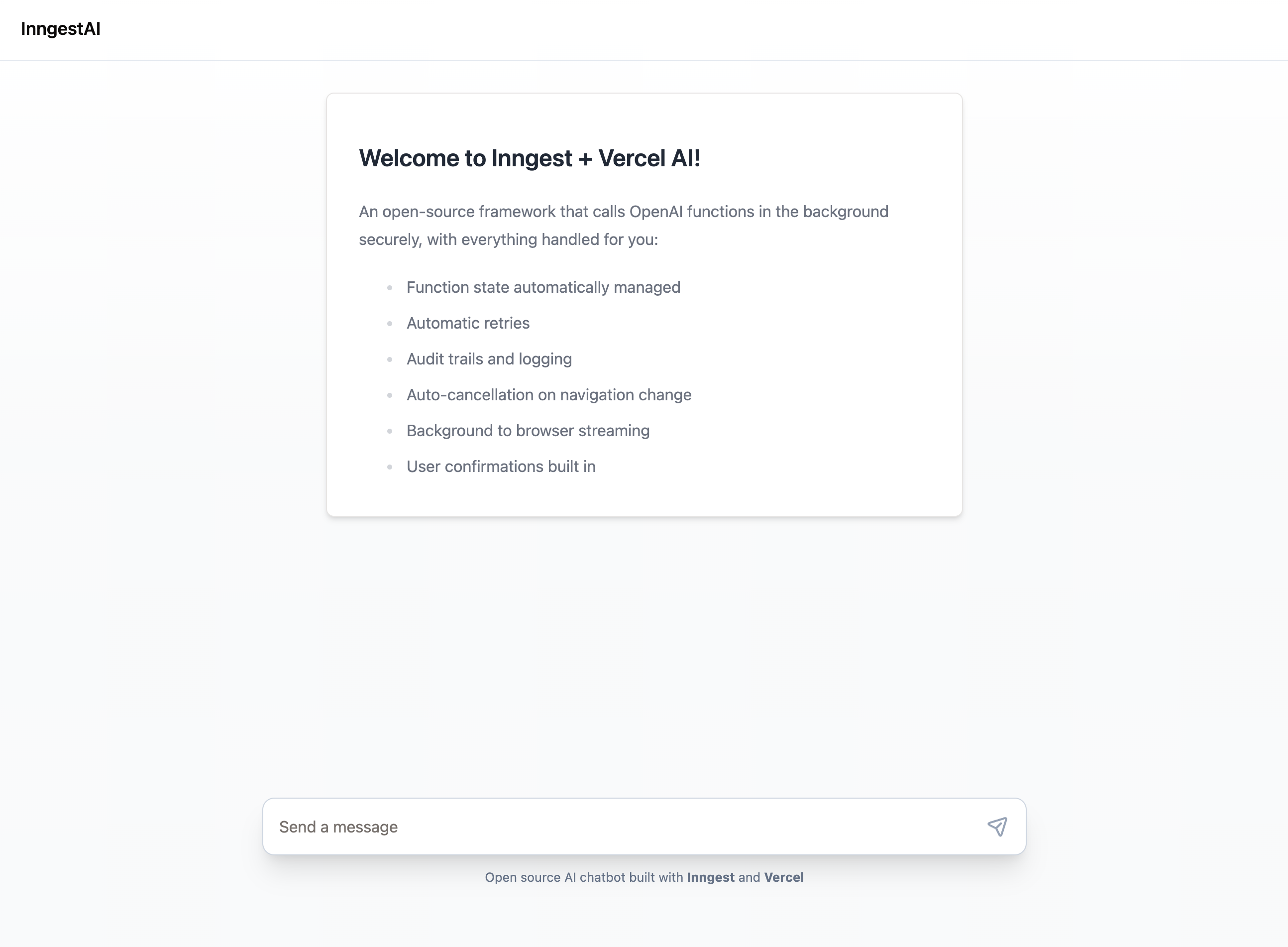Click the send message icon
Image resolution: width=1288 pixels, height=947 pixels.
[x=997, y=827]
